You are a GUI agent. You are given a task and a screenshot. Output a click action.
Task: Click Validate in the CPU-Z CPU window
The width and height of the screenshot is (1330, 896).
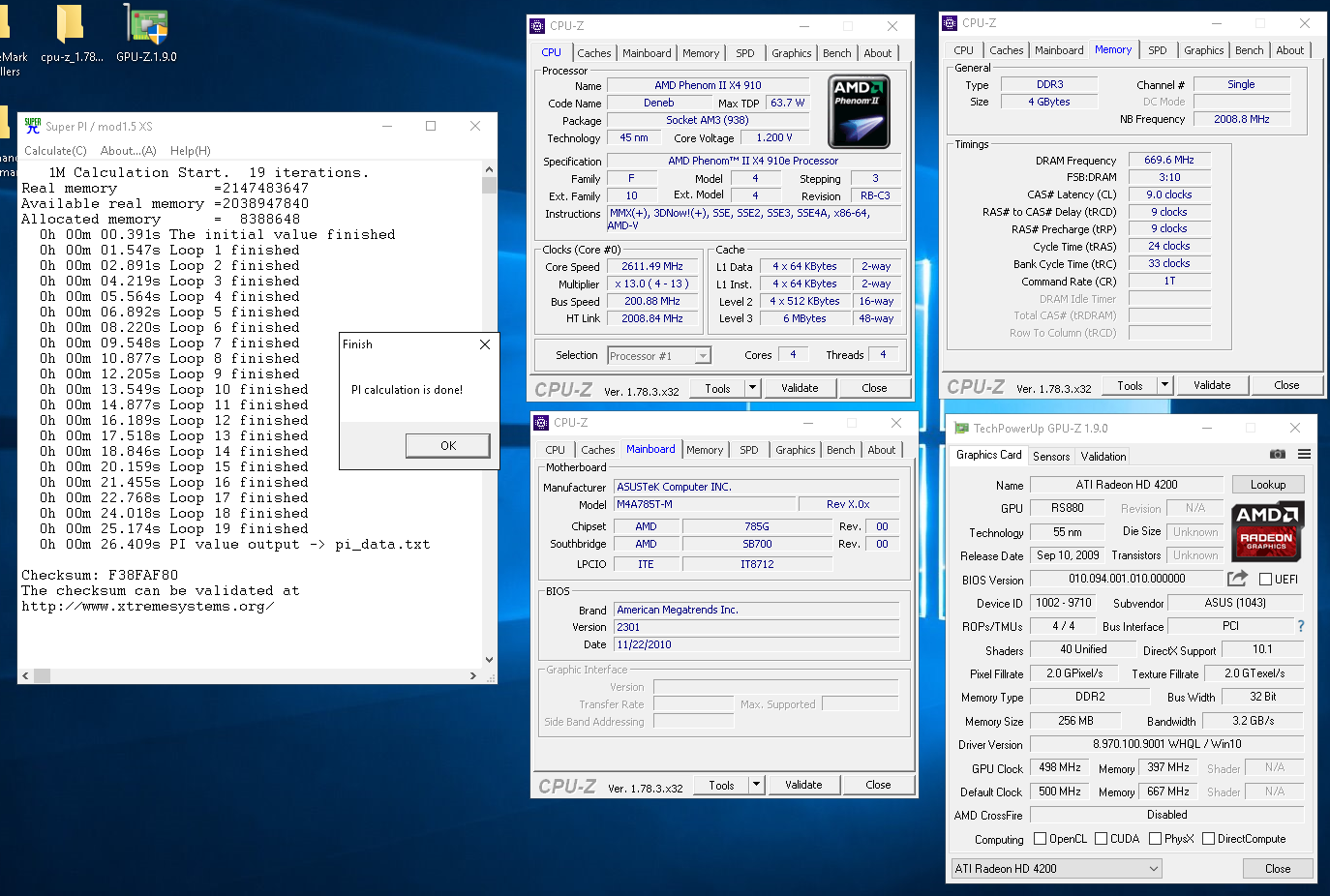800,388
